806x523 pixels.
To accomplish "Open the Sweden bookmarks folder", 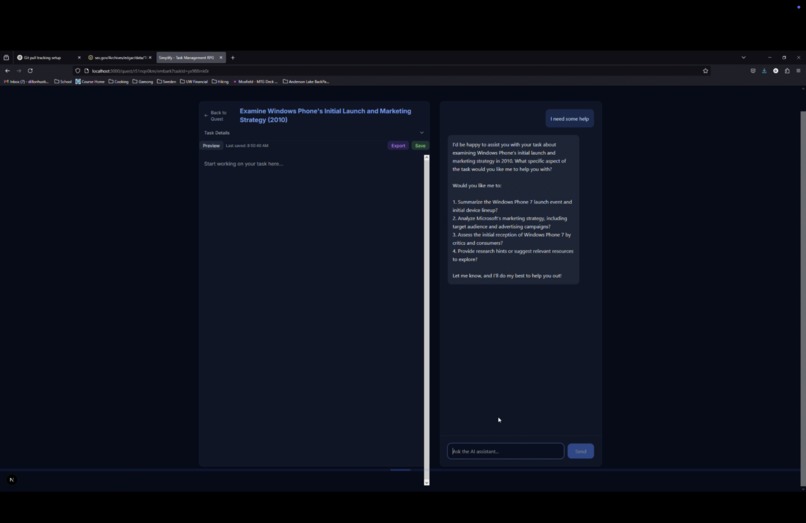I will pos(167,81).
